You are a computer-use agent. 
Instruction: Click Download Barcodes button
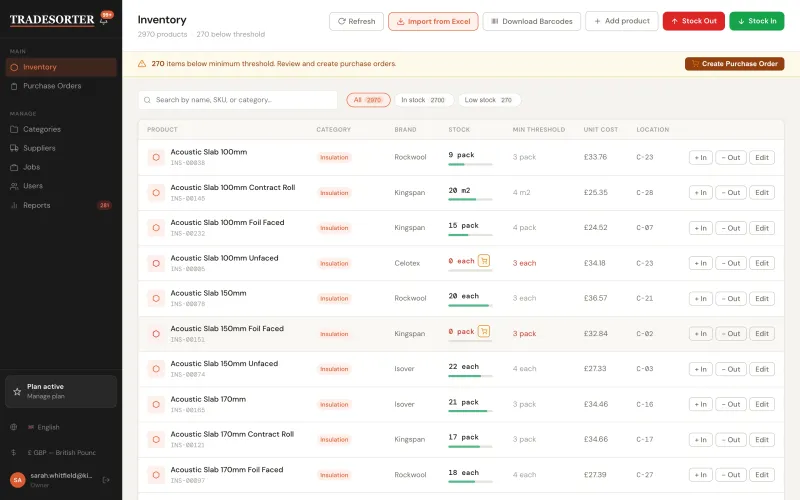point(532,21)
